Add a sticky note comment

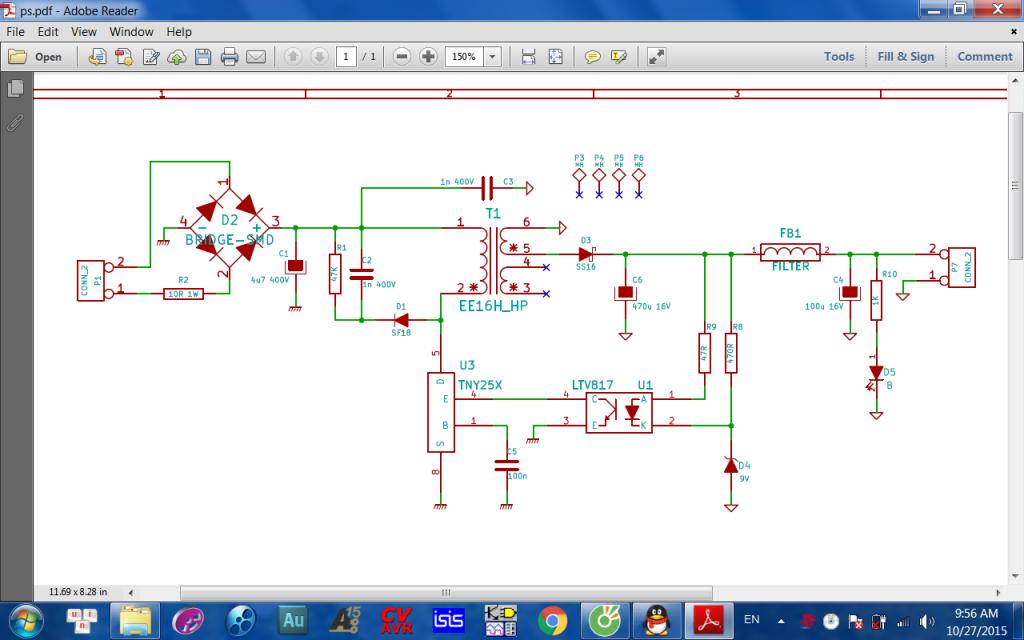(592, 57)
